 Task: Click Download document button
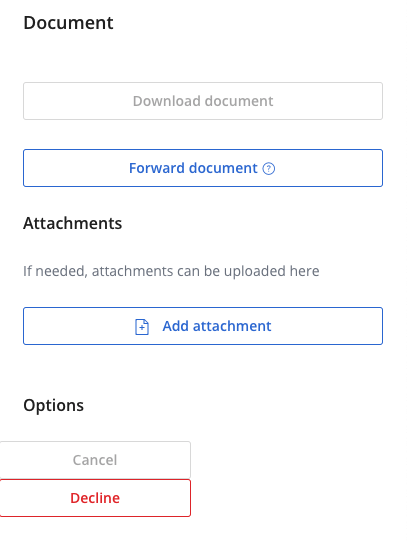pos(203,101)
